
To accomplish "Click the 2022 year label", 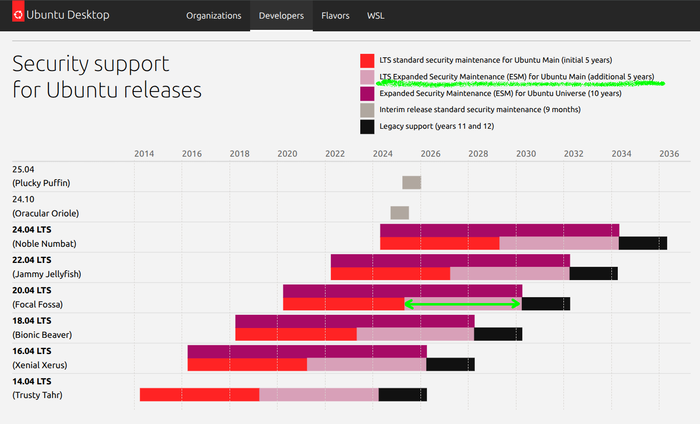I will point(335,154).
